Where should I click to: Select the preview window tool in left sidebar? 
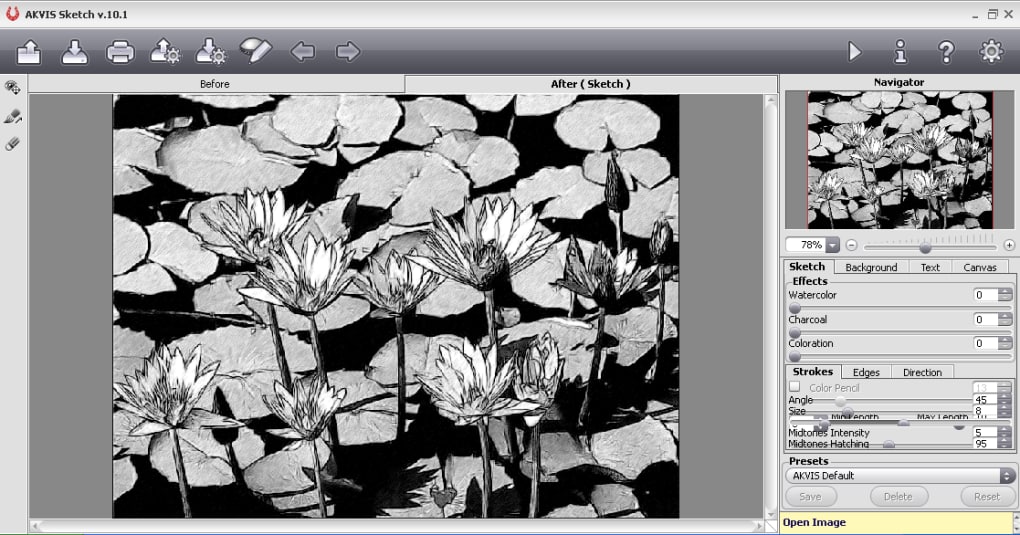(x=13, y=87)
